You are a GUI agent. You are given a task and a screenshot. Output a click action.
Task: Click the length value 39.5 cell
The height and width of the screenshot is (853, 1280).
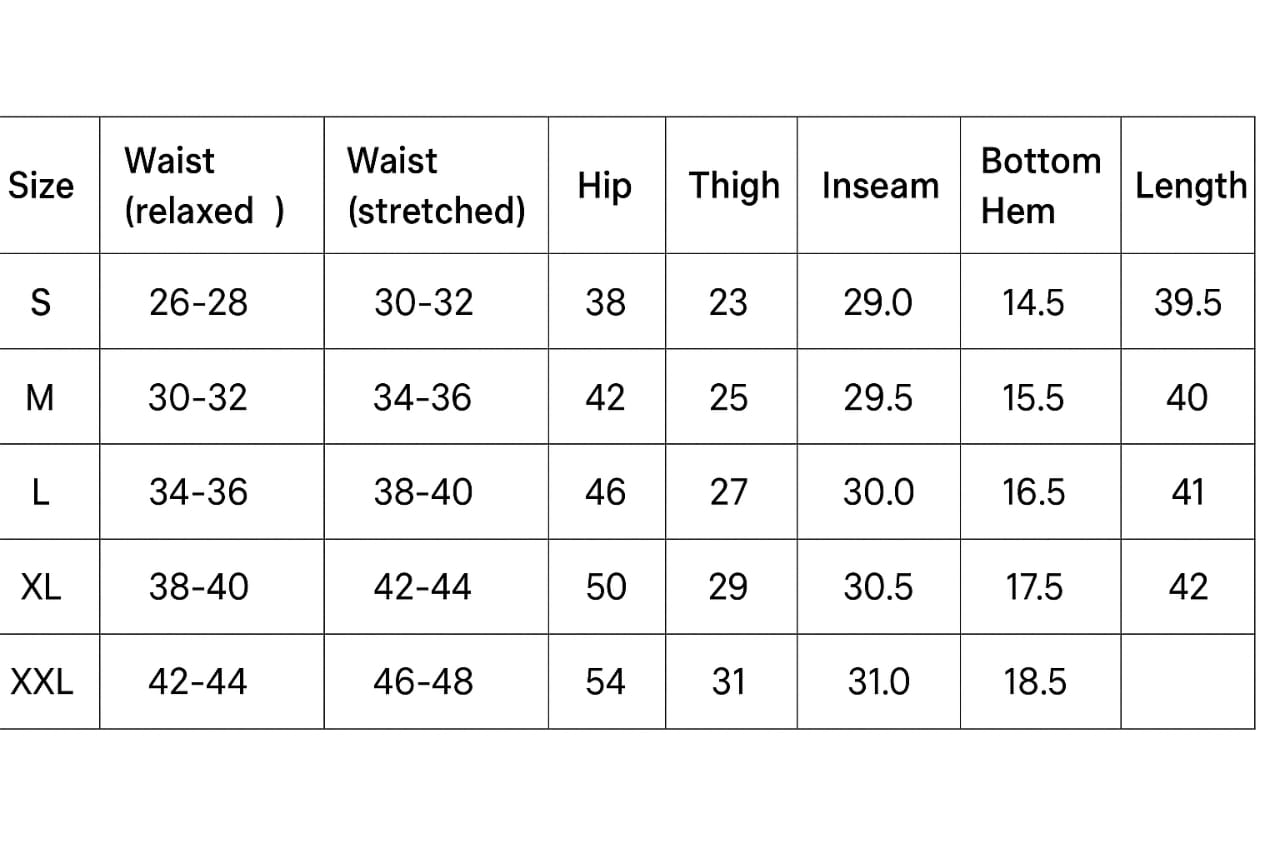point(1188,302)
